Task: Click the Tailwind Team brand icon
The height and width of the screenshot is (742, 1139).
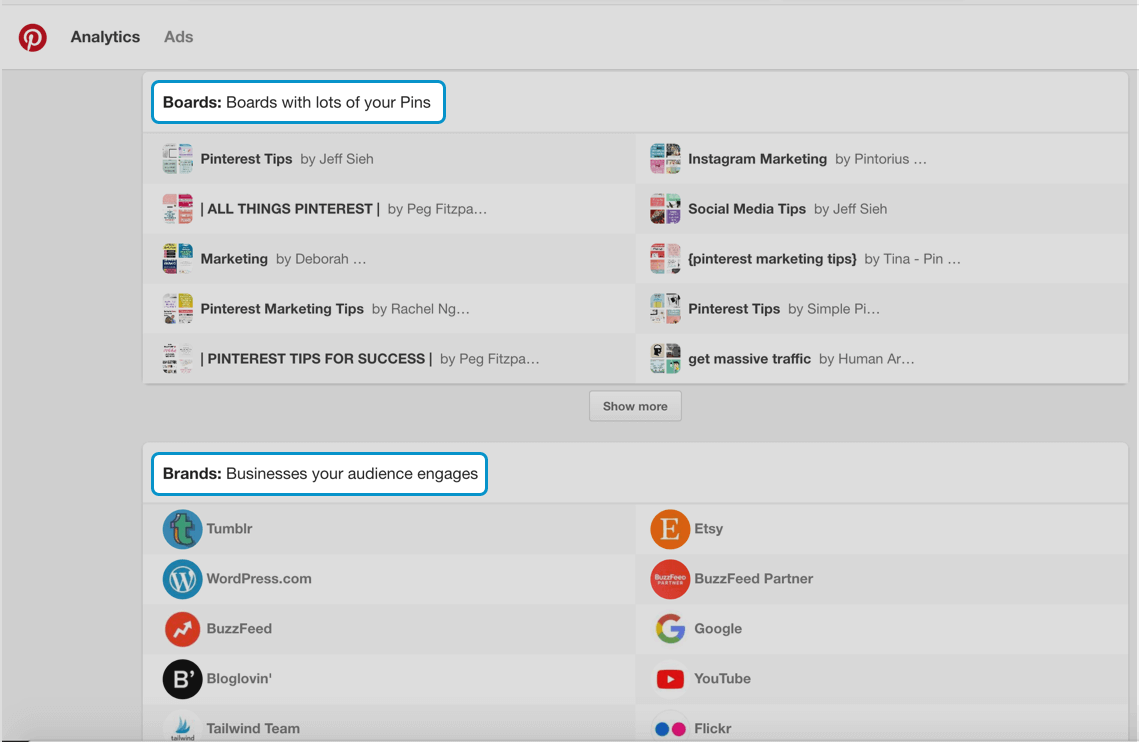Action: [182, 727]
